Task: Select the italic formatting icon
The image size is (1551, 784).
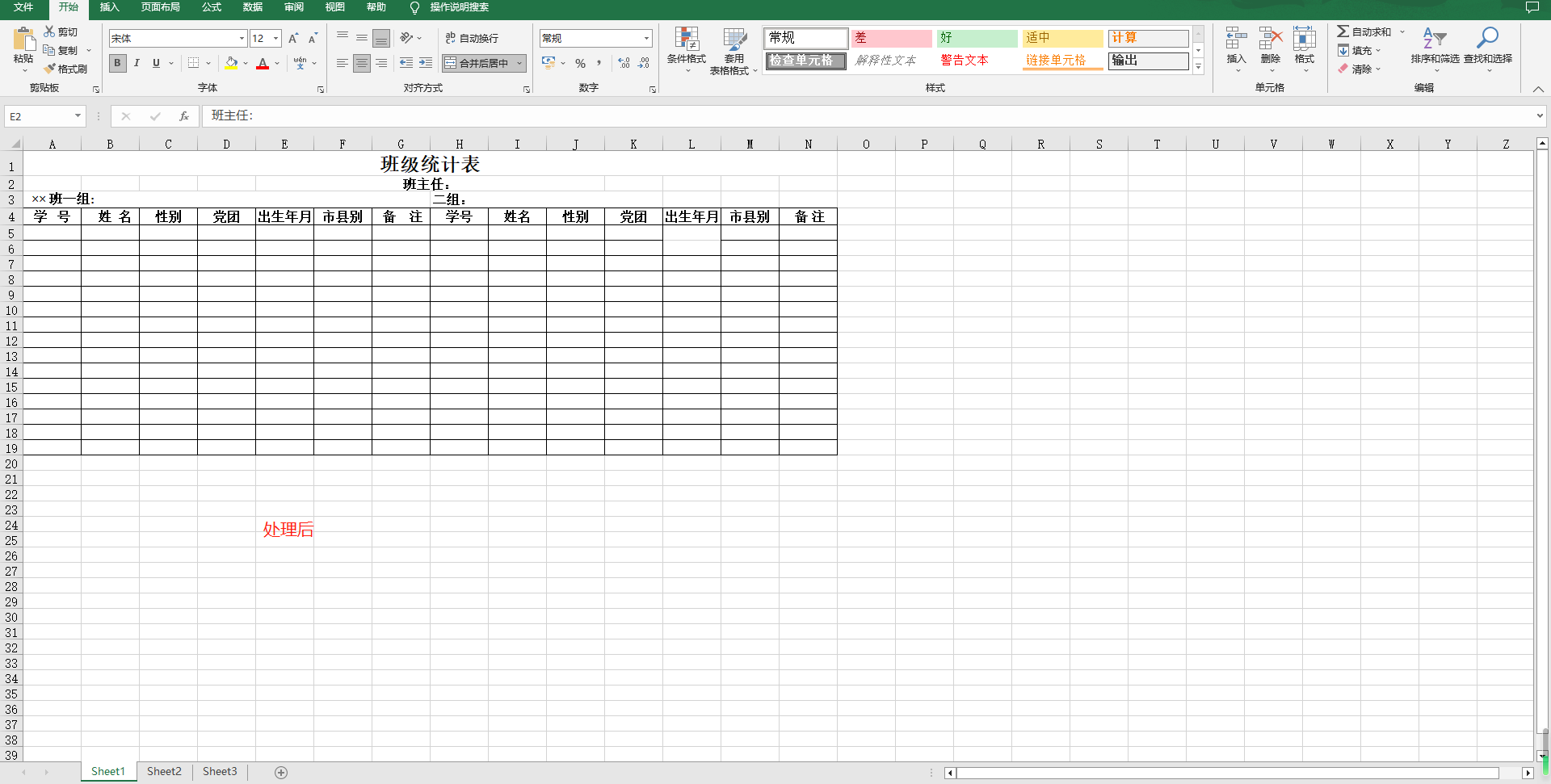Action: 137,63
